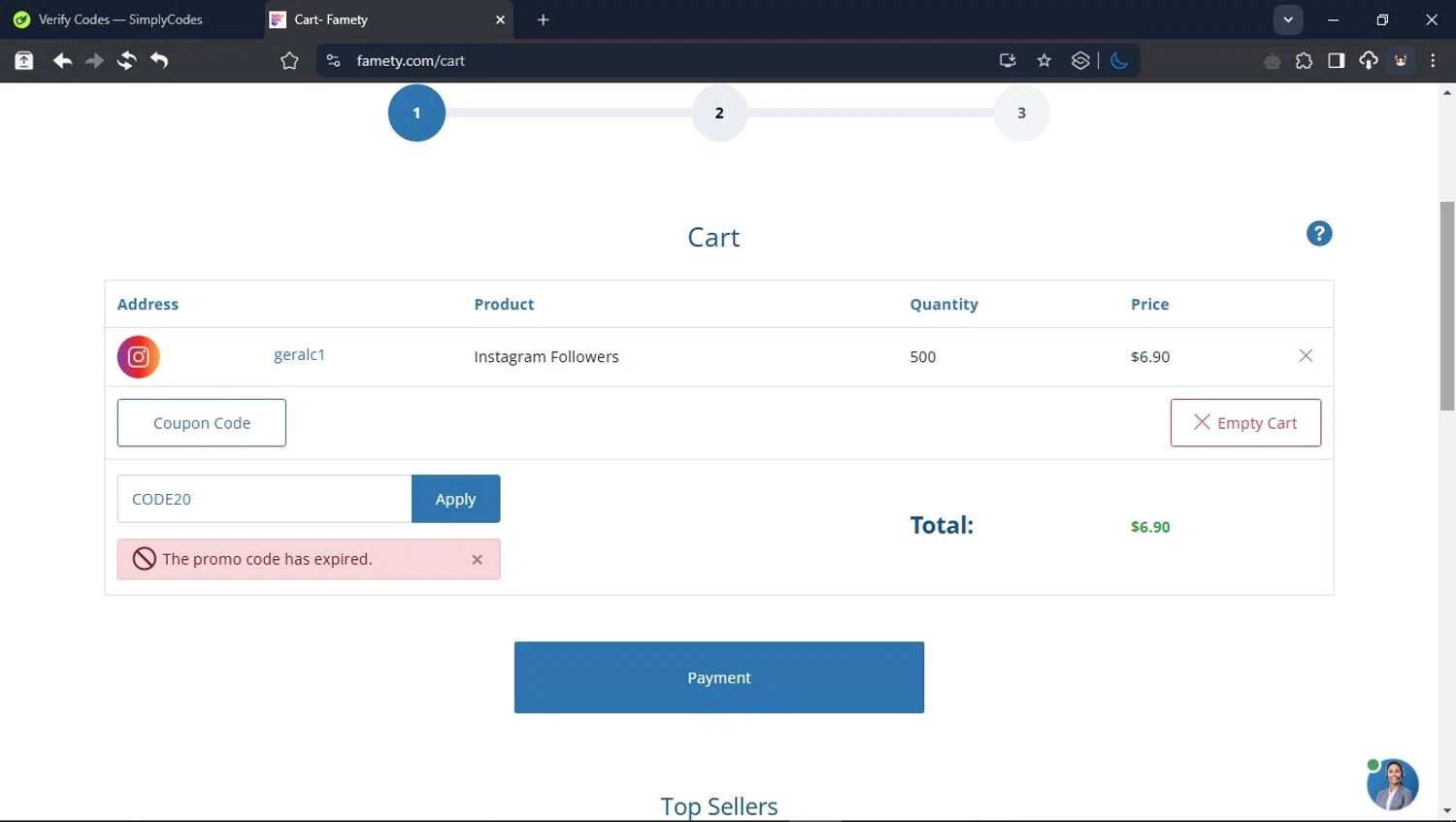Reload the famety.com cart page
Viewport: 1456px width, 822px height.
pos(126,61)
